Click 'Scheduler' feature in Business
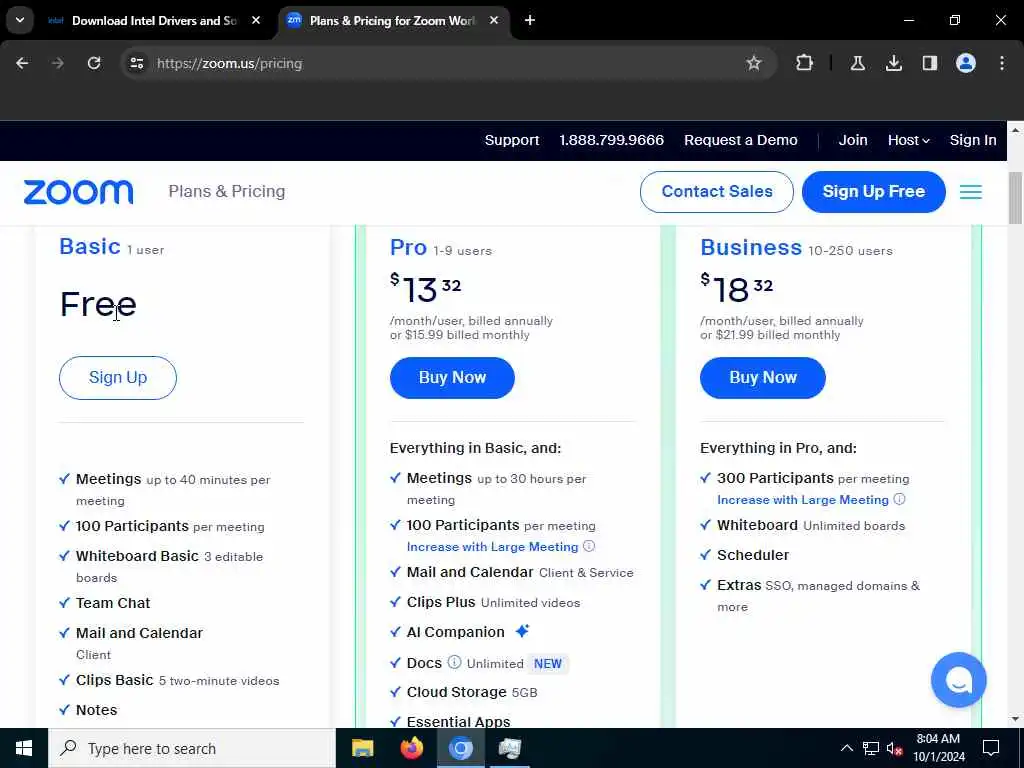Screen dimensions: 1024x768 click(x=753, y=555)
